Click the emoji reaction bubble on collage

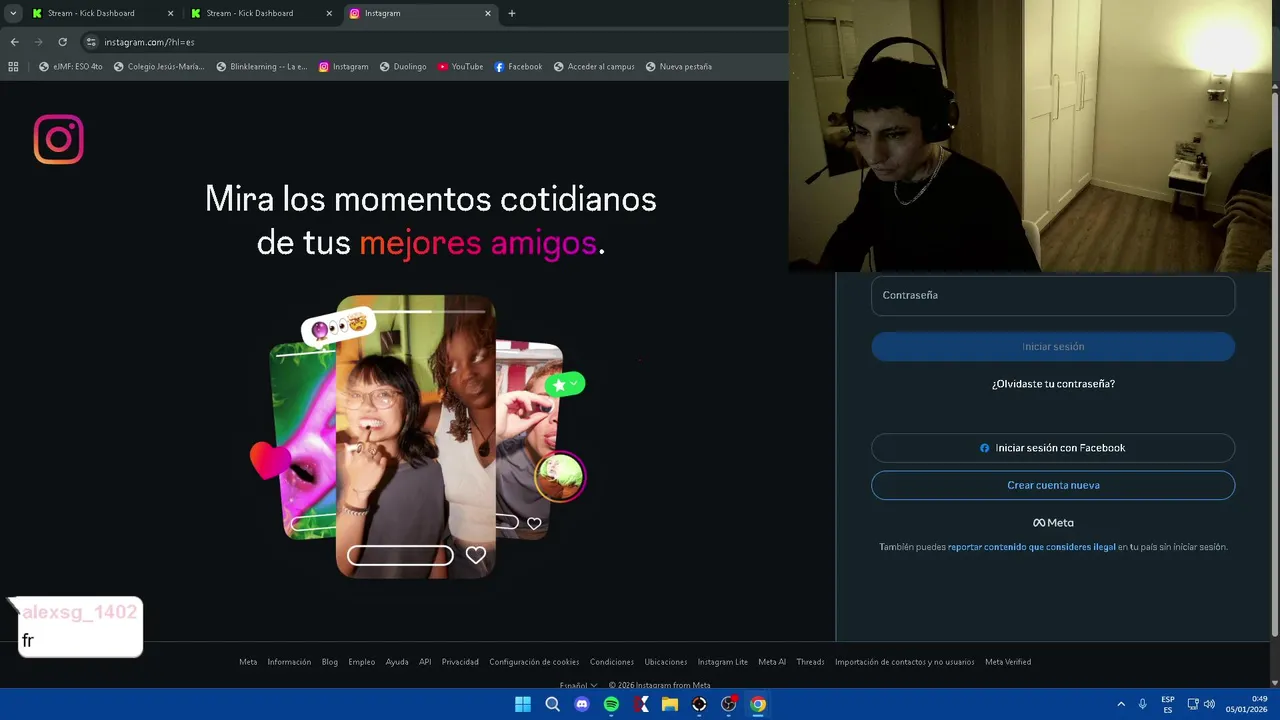pos(338,326)
